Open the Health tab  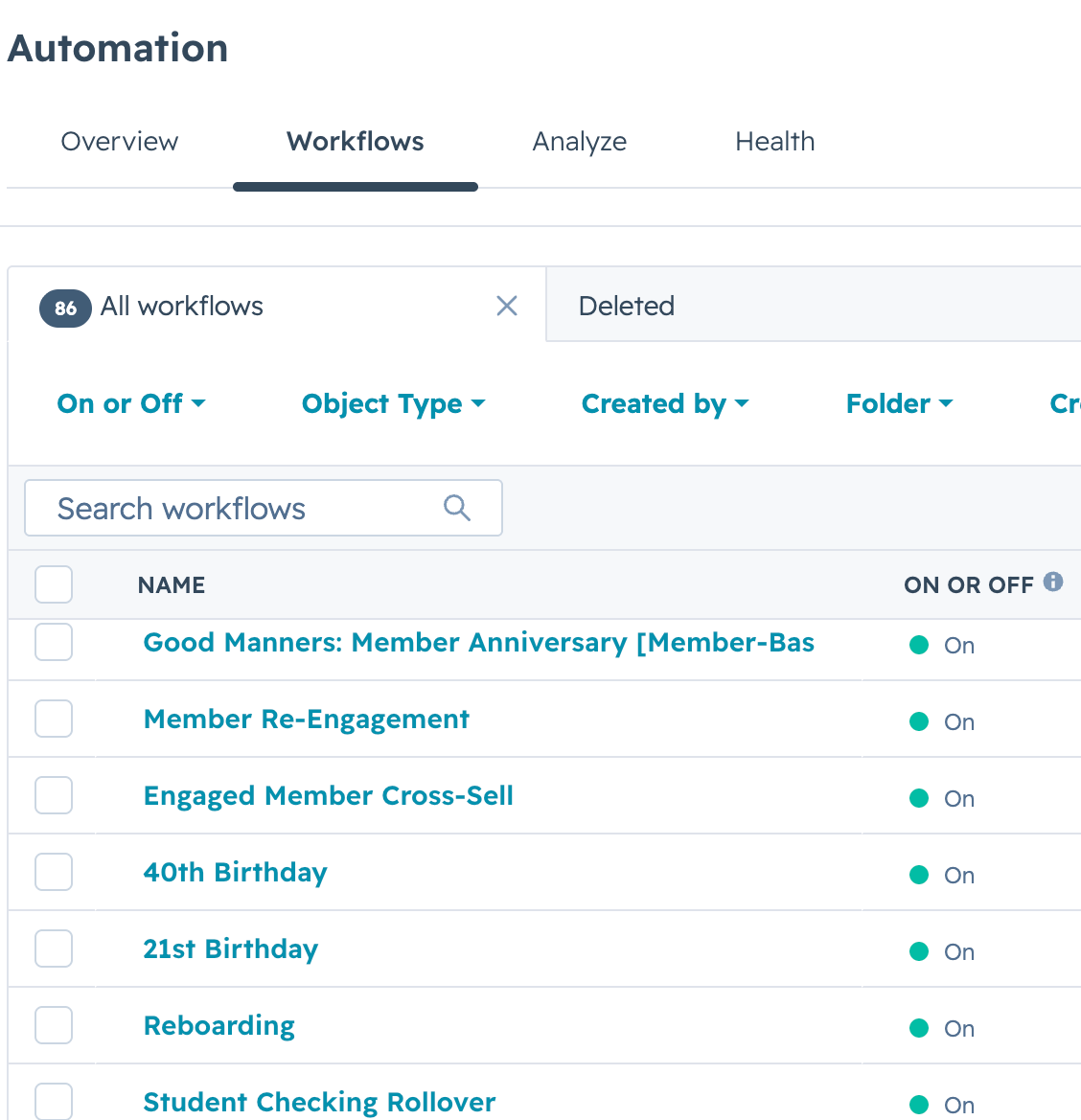click(x=775, y=142)
